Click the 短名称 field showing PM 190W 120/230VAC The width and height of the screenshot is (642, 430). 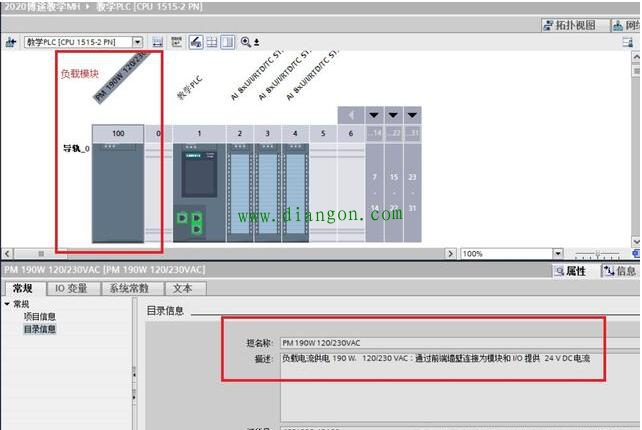tap(461, 343)
